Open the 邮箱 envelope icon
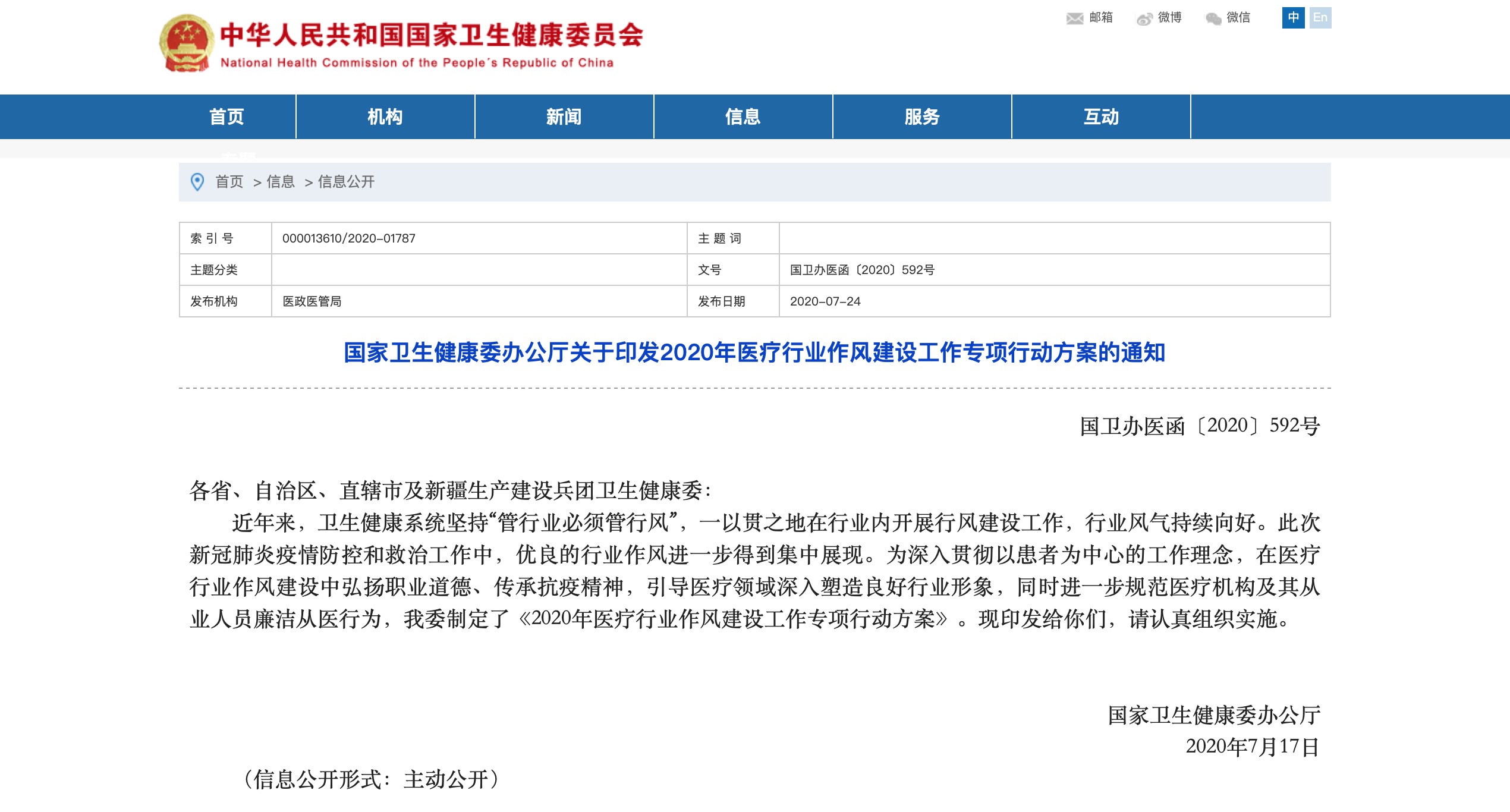 click(1075, 18)
